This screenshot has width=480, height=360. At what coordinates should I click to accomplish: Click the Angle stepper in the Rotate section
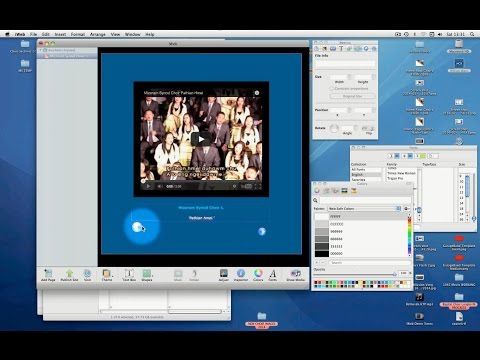356,128
